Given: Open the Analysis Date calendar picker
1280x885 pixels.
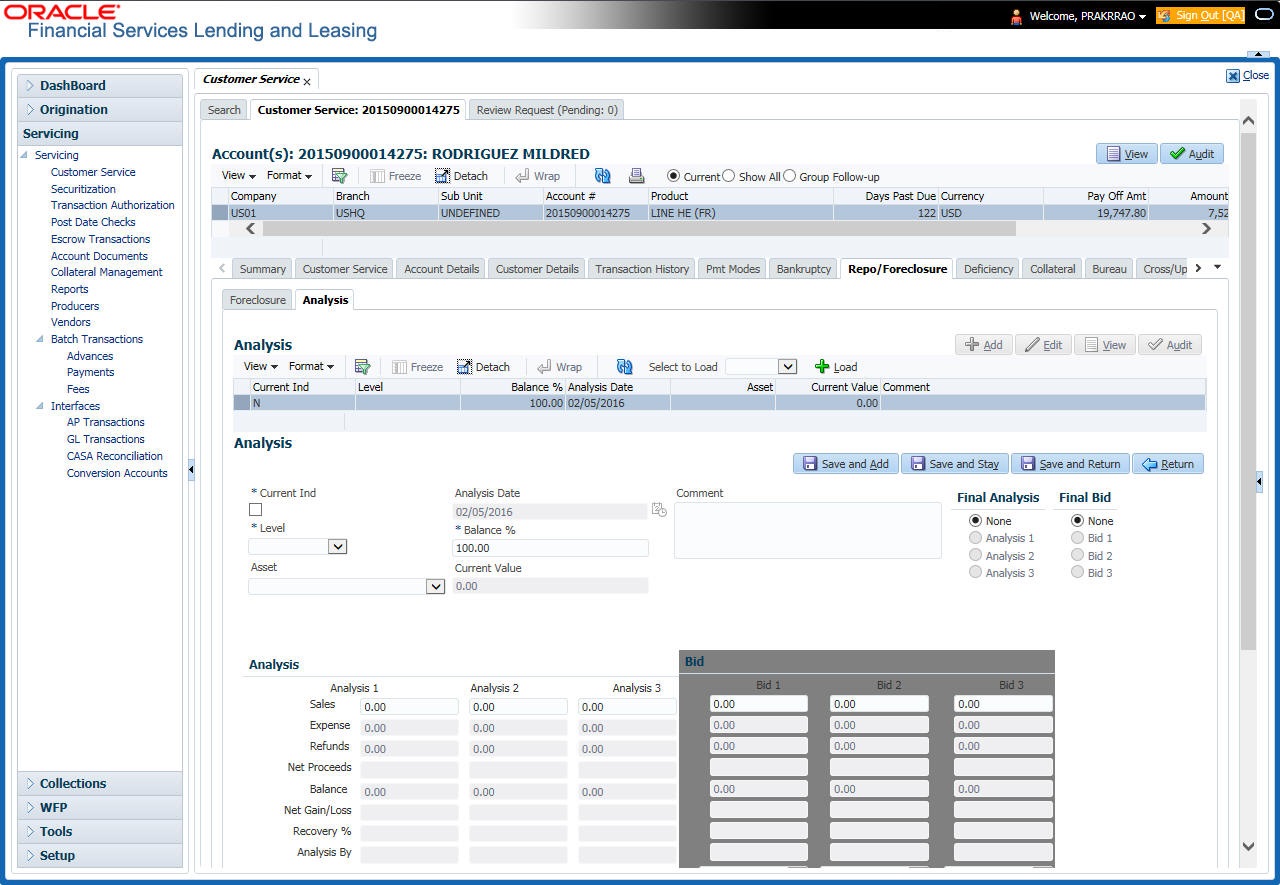Looking at the screenshot, I should coord(659,510).
